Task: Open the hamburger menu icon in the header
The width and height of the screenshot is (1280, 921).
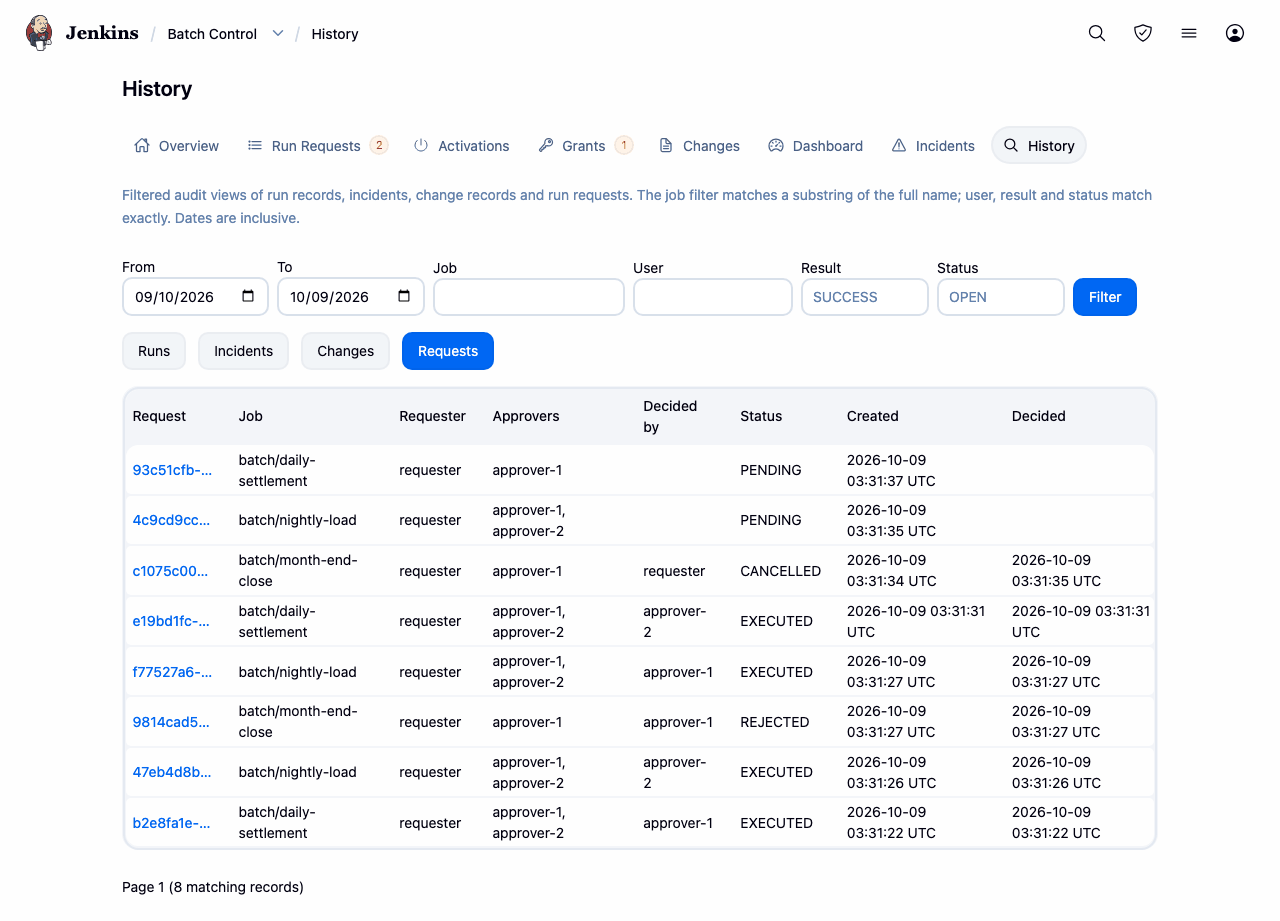Action: coord(1189,33)
